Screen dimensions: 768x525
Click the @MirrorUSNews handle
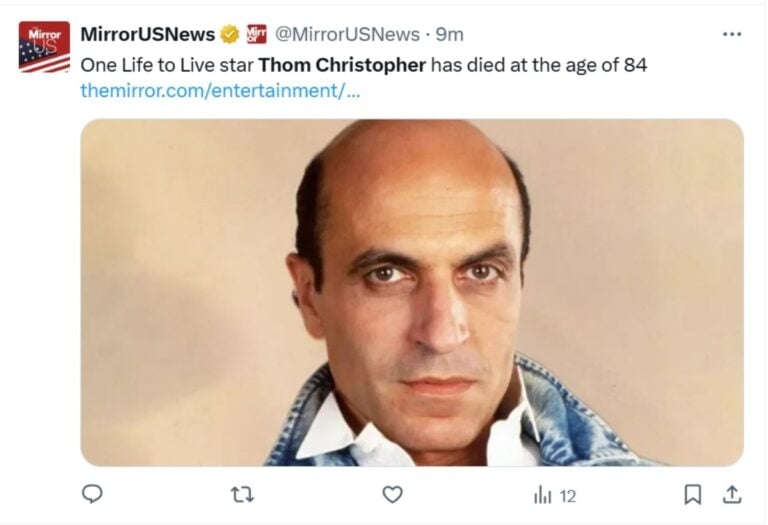coord(347,34)
